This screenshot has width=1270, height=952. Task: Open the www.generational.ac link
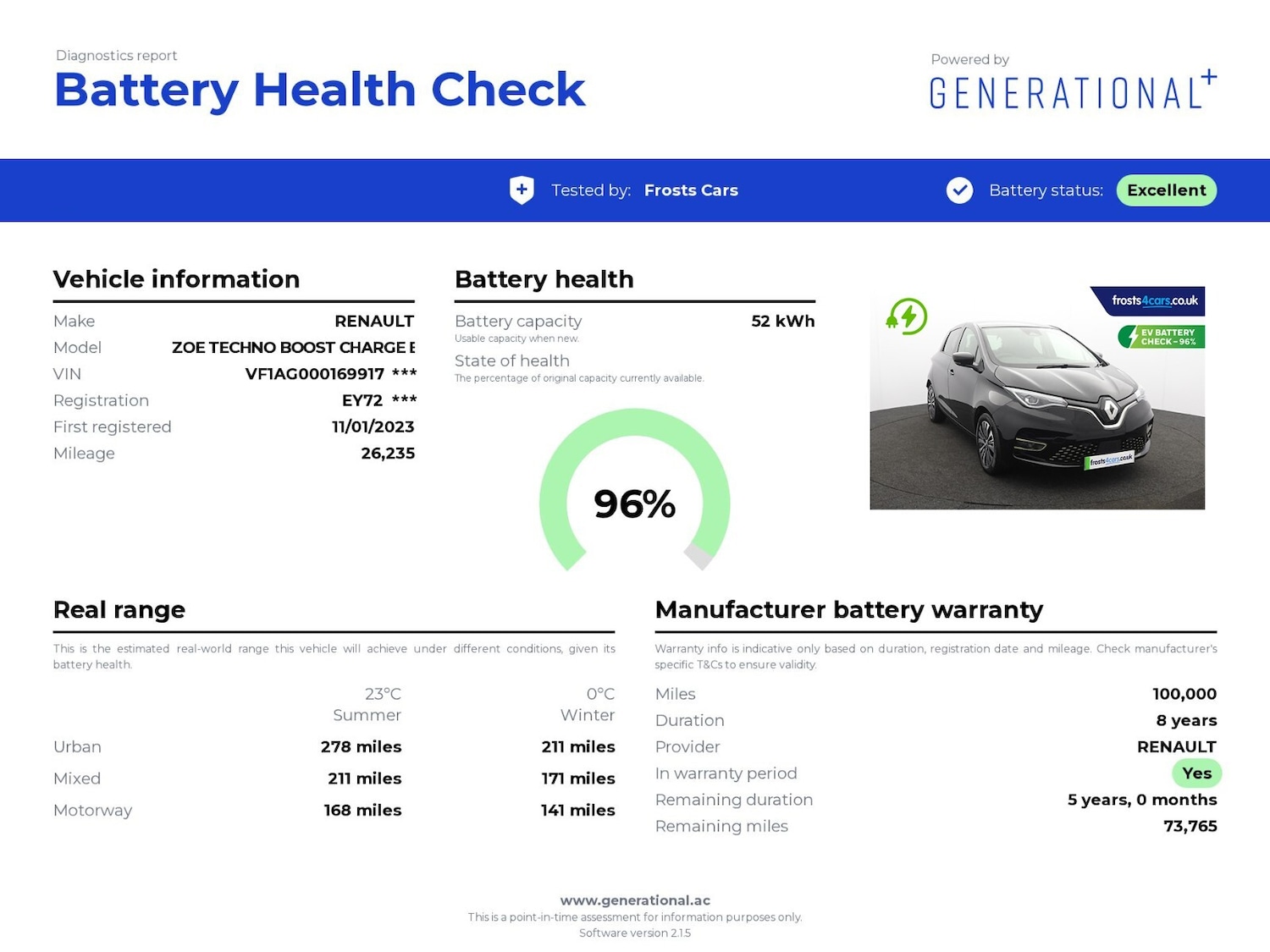[635, 900]
